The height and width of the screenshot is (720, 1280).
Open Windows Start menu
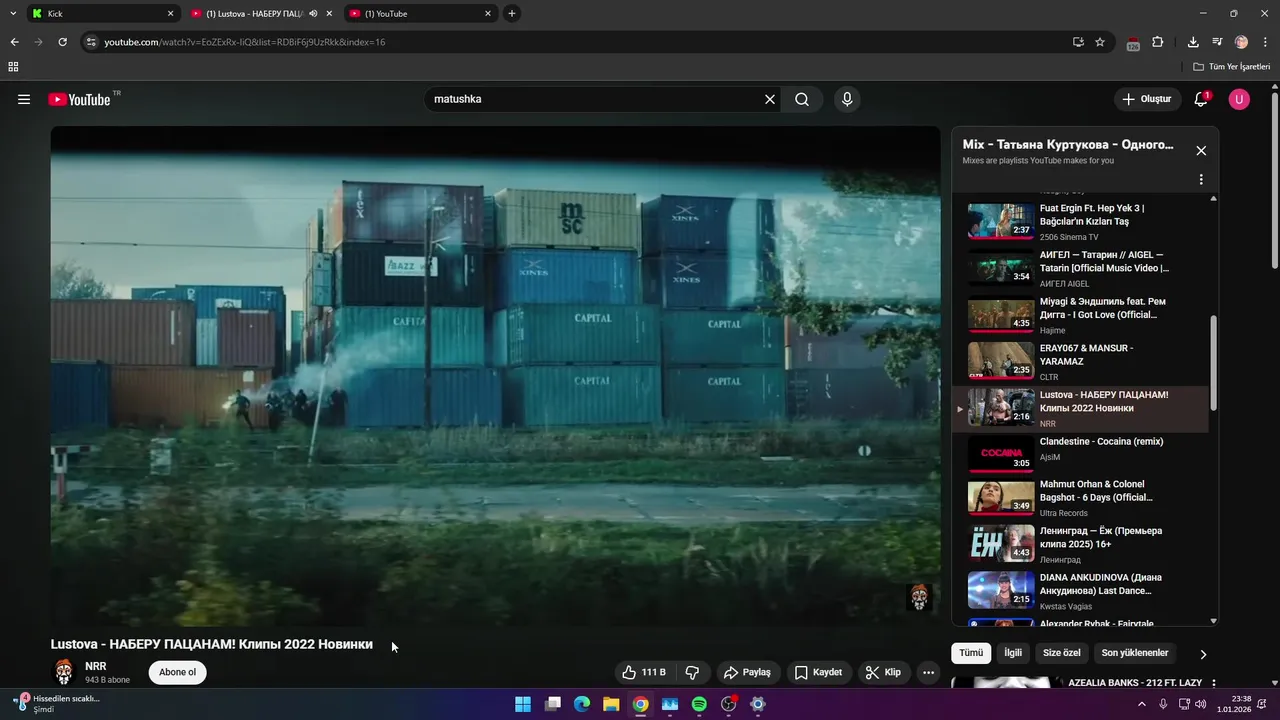523,704
